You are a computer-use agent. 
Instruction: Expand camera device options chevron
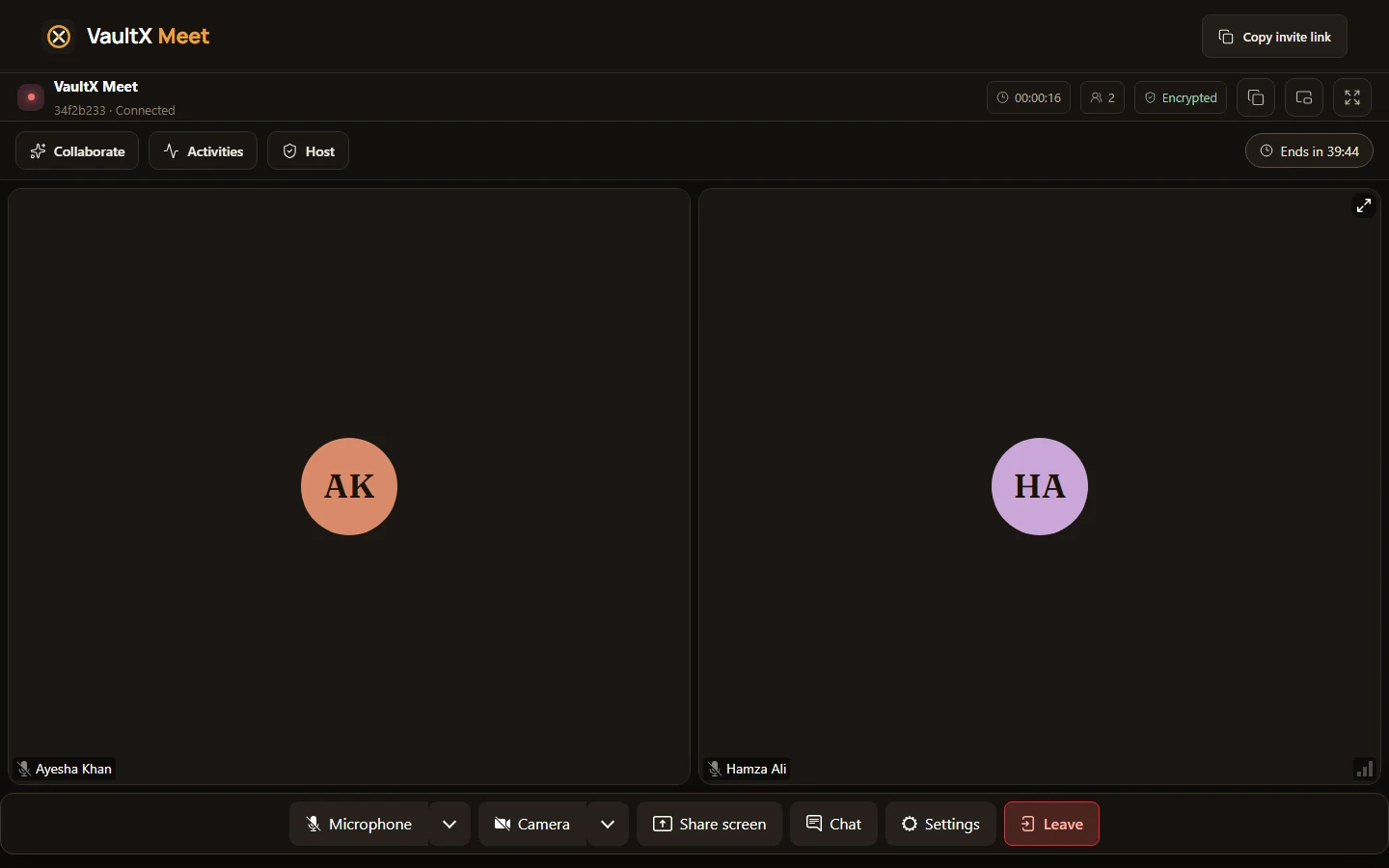coord(608,824)
